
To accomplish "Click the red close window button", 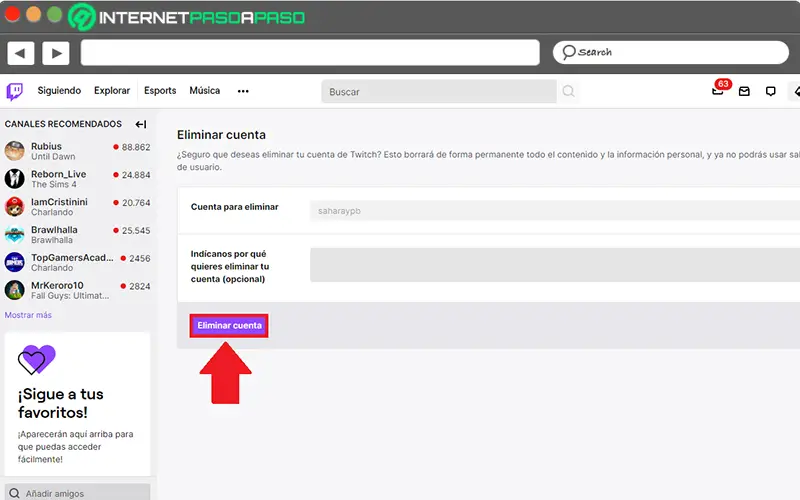I will (x=12, y=14).
